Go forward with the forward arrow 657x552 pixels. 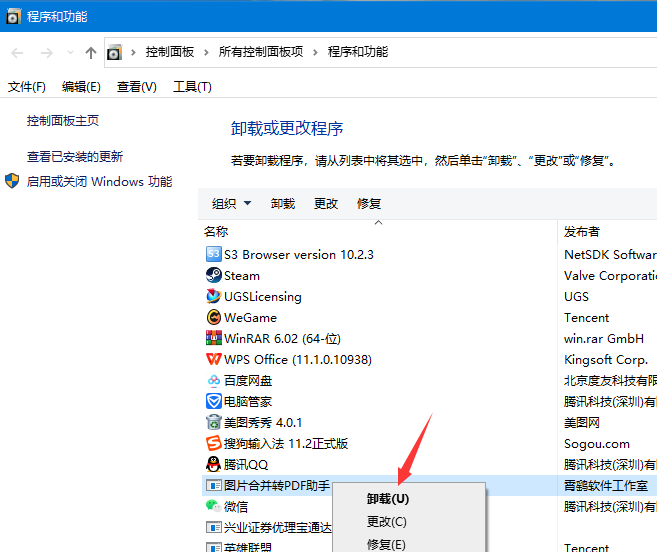(x=47, y=53)
